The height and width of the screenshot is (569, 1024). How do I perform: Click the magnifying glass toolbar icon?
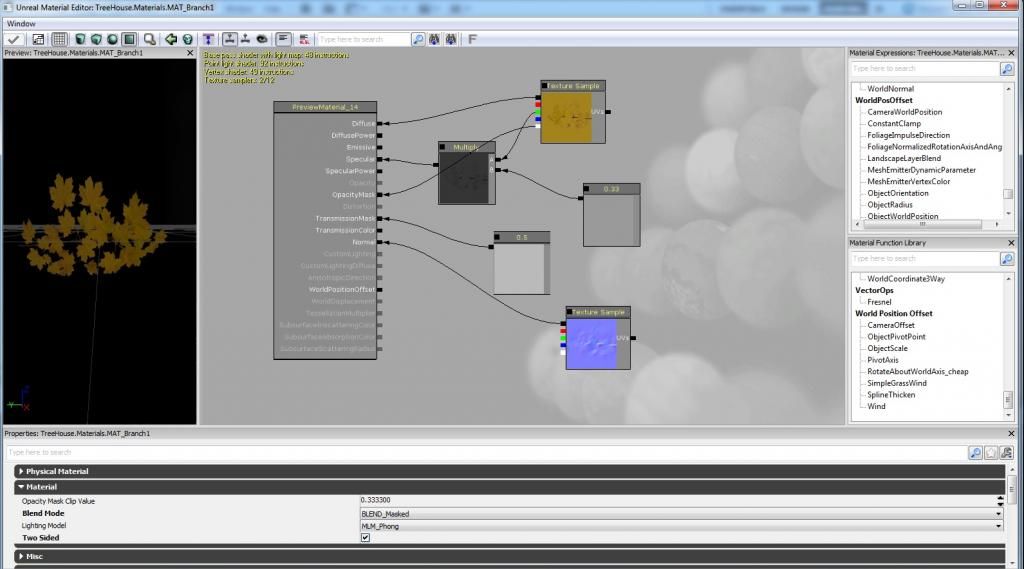(x=150, y=39)
